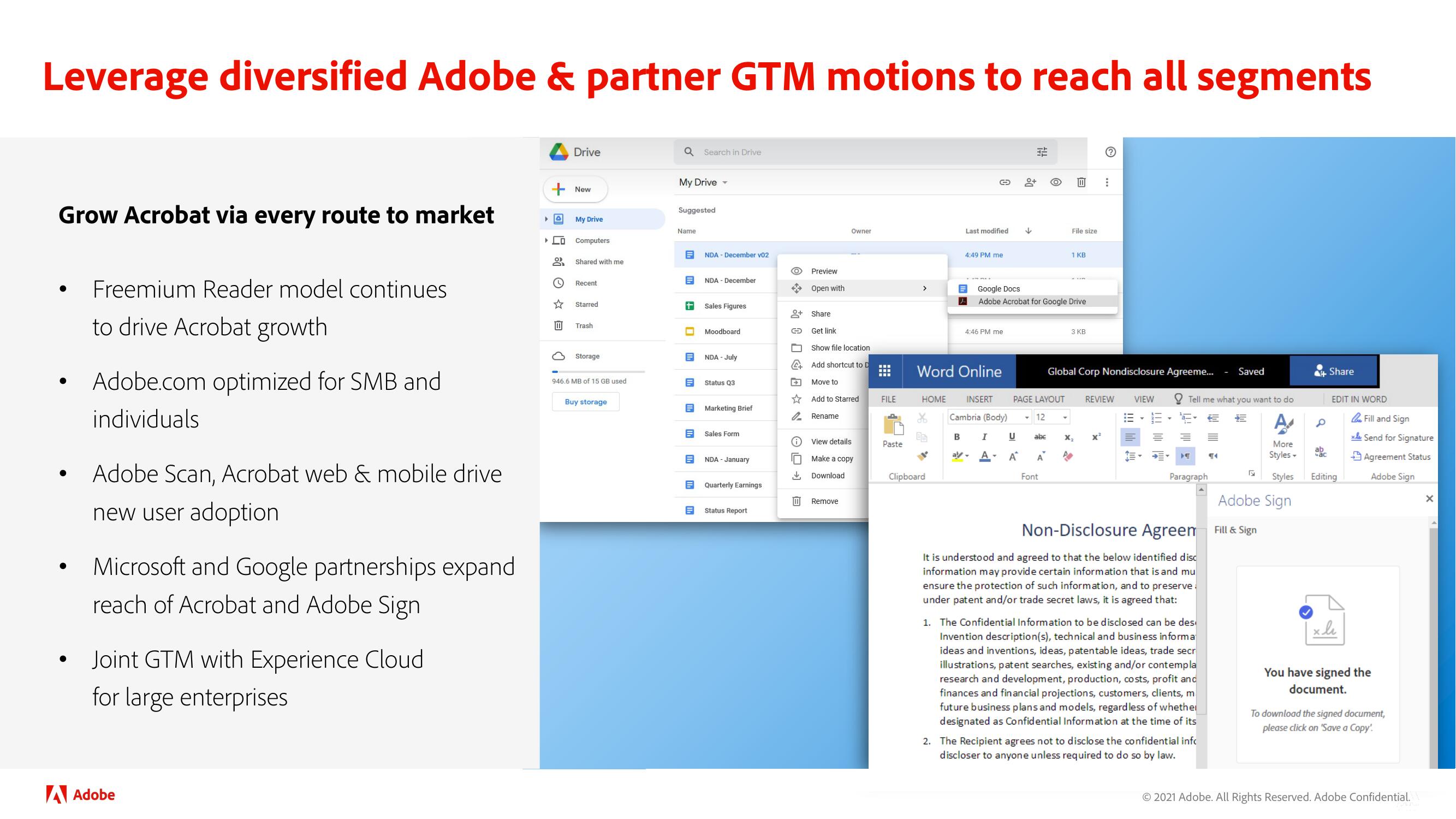Select justify alignment in Paragraph group
Screen dimensions: 1456x819
[x=1213, y=437]
